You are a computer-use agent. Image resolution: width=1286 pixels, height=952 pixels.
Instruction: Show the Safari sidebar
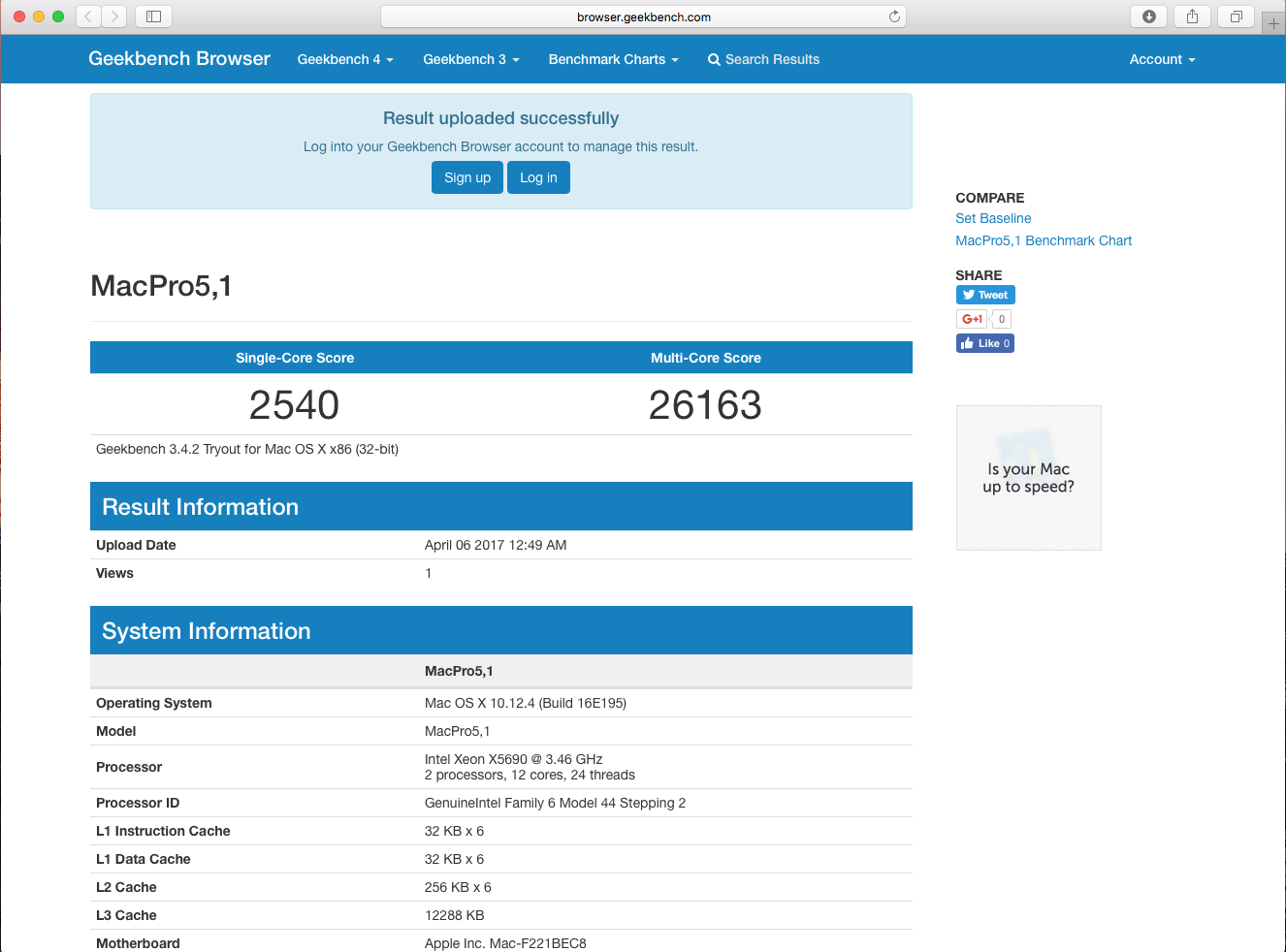(153, 16)
